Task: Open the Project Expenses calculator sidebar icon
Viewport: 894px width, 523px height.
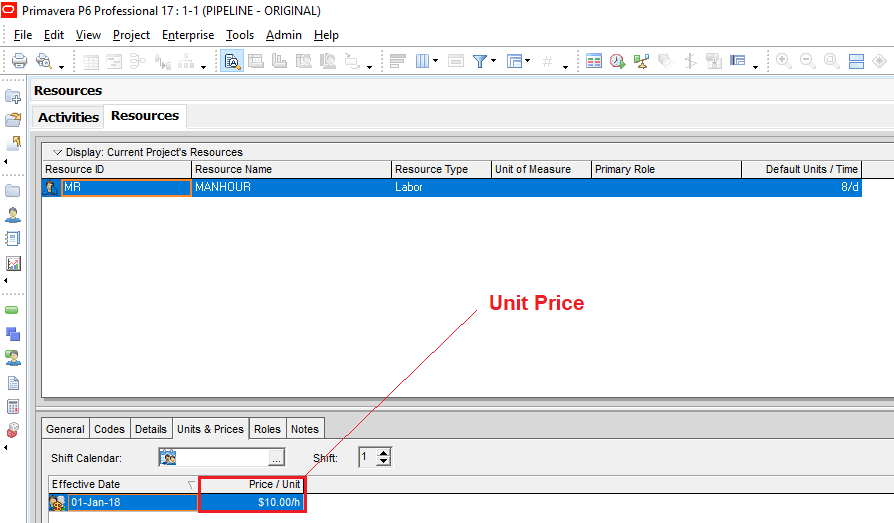Action: [x=13, y=406]
